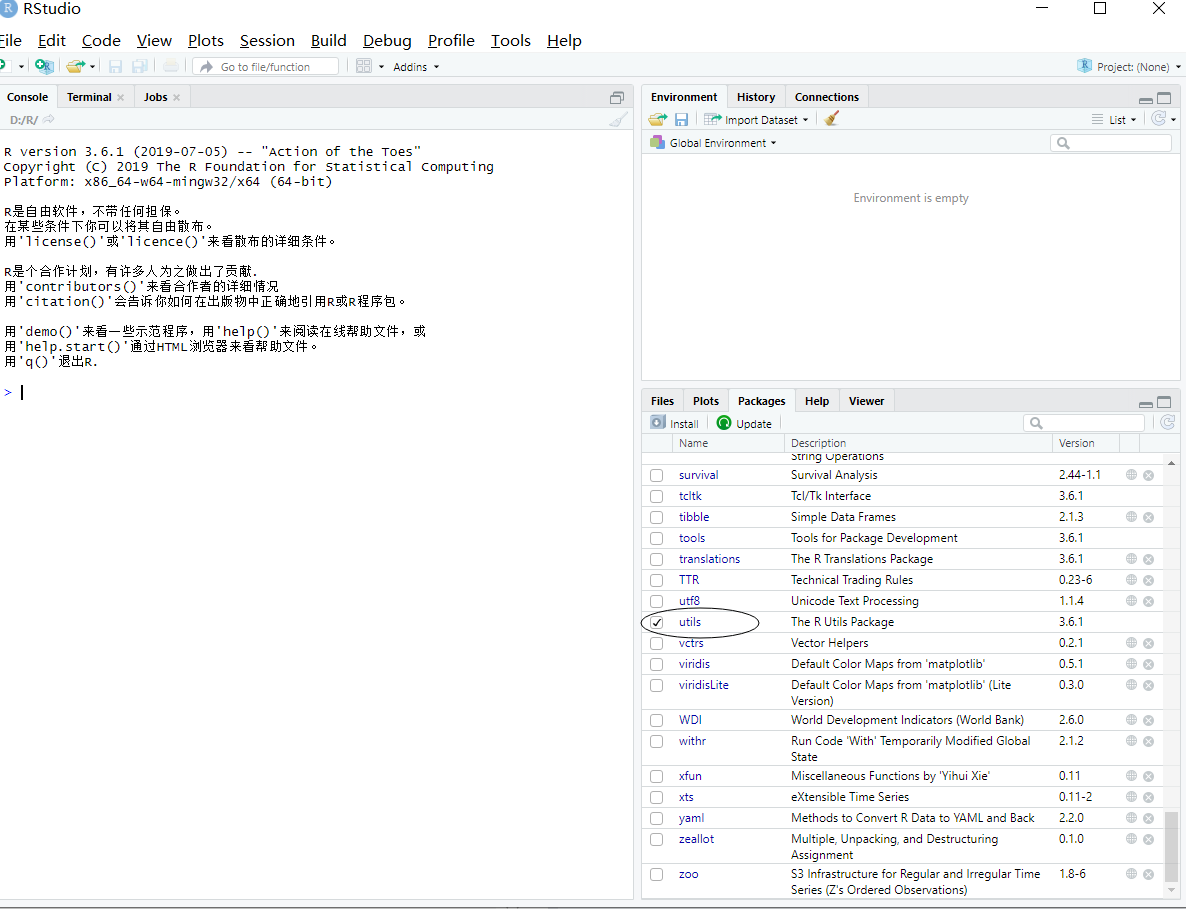Open the Plots menu in menu bar

click(206, 41)
